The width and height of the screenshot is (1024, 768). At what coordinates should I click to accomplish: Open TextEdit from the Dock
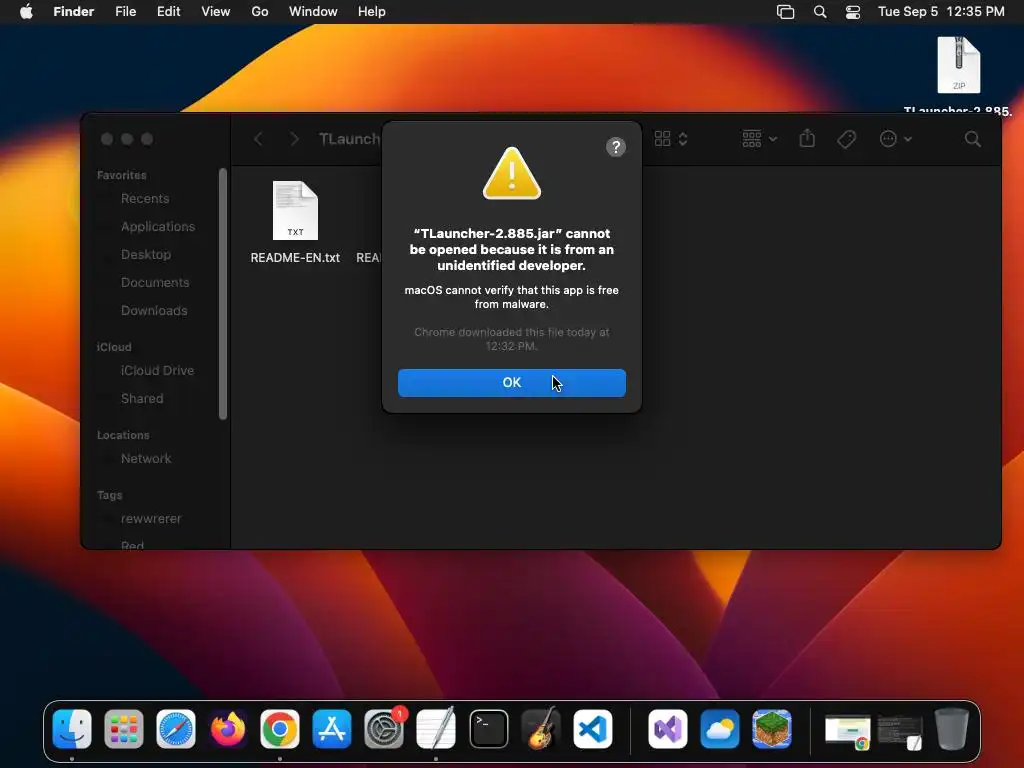point(436,729)
